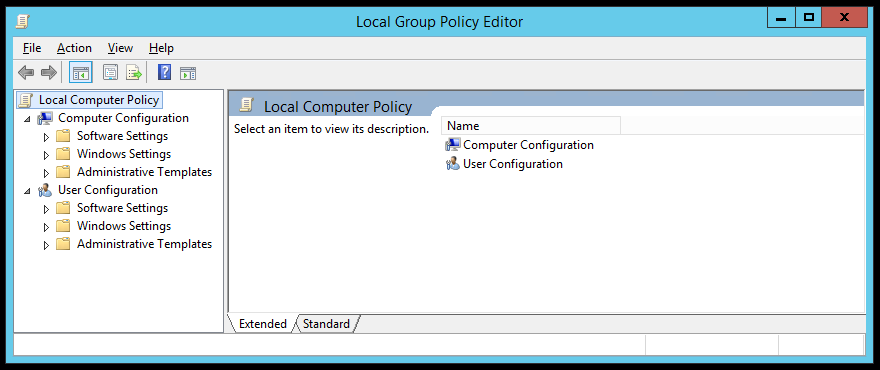Open Help via blue question mark icon

(164, 72)
